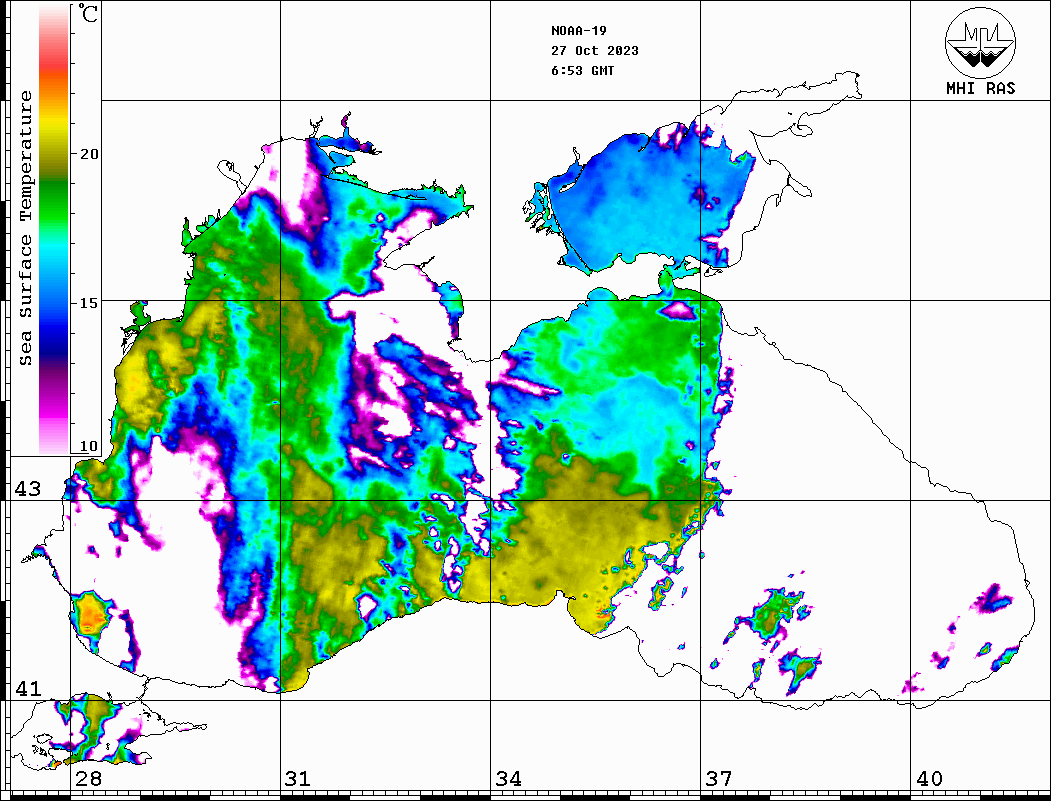The image size is (1051, 801).
Task: Click the time '6:53 GMT'
Action: pos(582,71)
